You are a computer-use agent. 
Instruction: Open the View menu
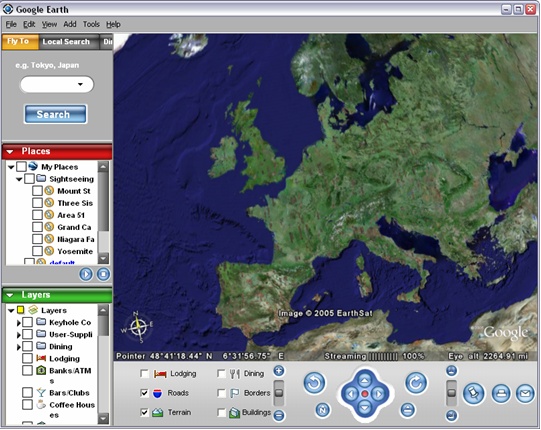point(49,24)
